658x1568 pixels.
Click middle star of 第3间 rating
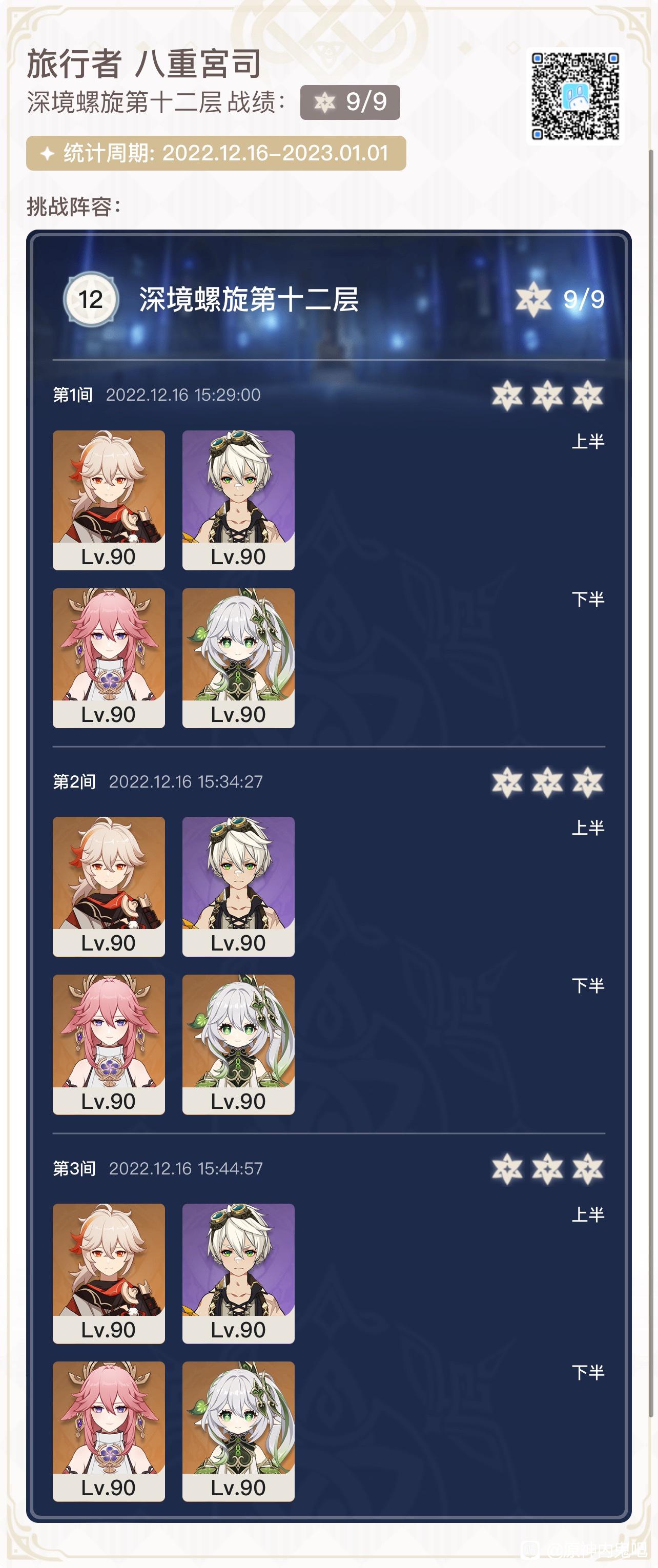[547, 1169]
